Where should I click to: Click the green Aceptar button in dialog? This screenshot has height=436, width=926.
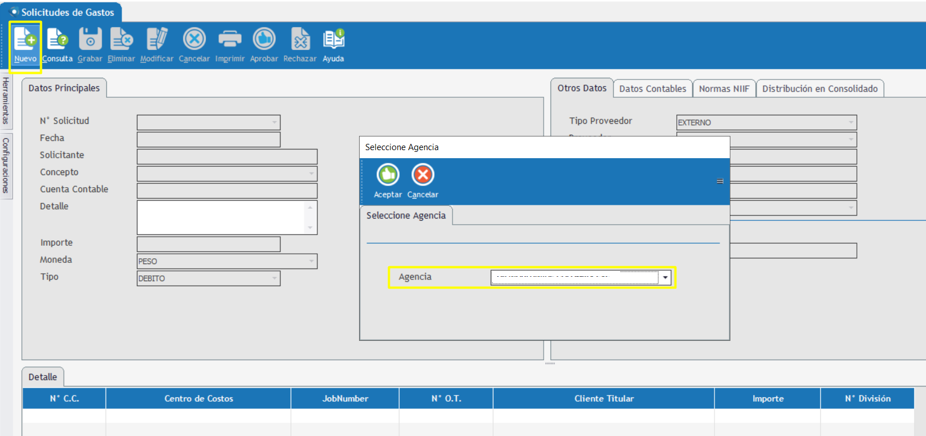[x=388, y=176]
